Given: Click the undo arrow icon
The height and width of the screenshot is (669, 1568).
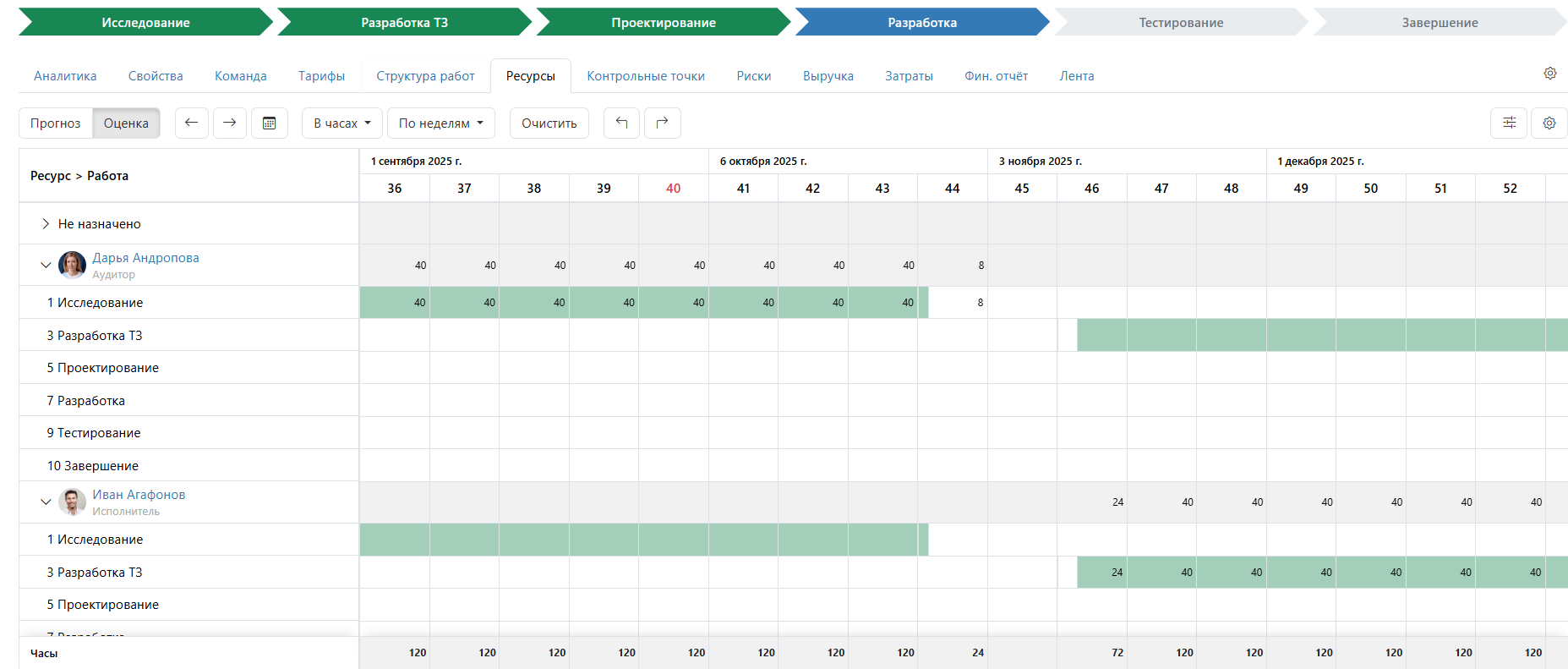Looking at the screenshot, I should point(621,123).
